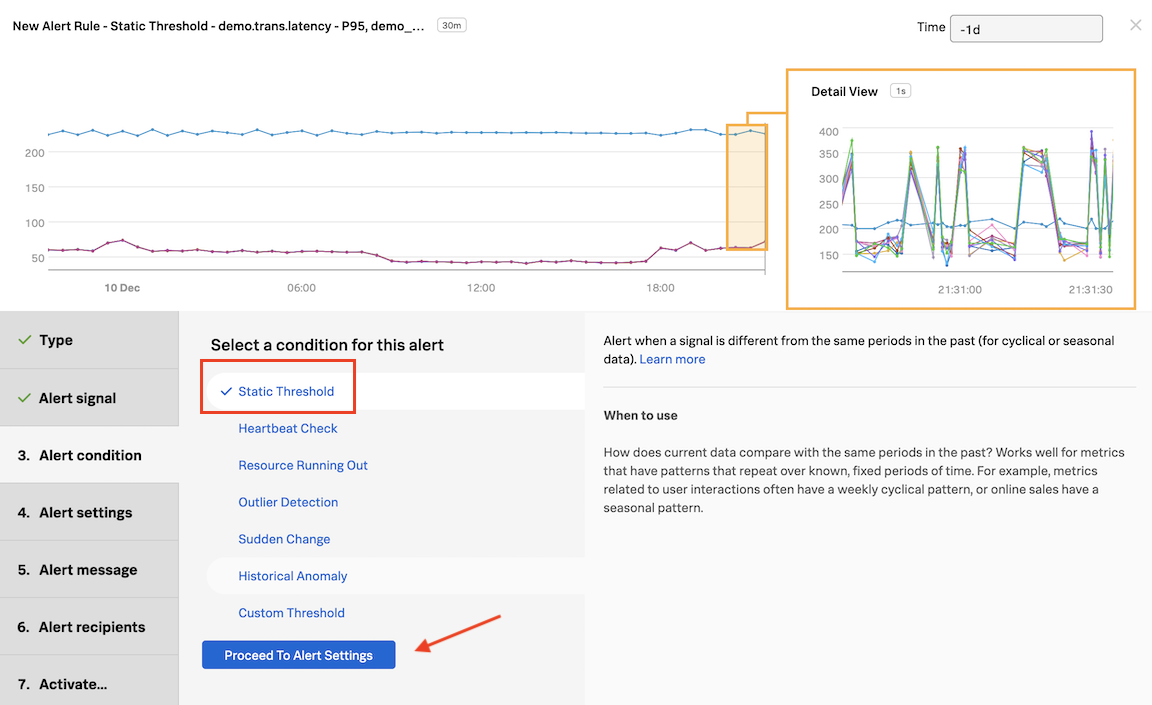Click the 1s Detail View badge
The width and height of the screenshot is (1152, 705).
click(x=900, y=91)
